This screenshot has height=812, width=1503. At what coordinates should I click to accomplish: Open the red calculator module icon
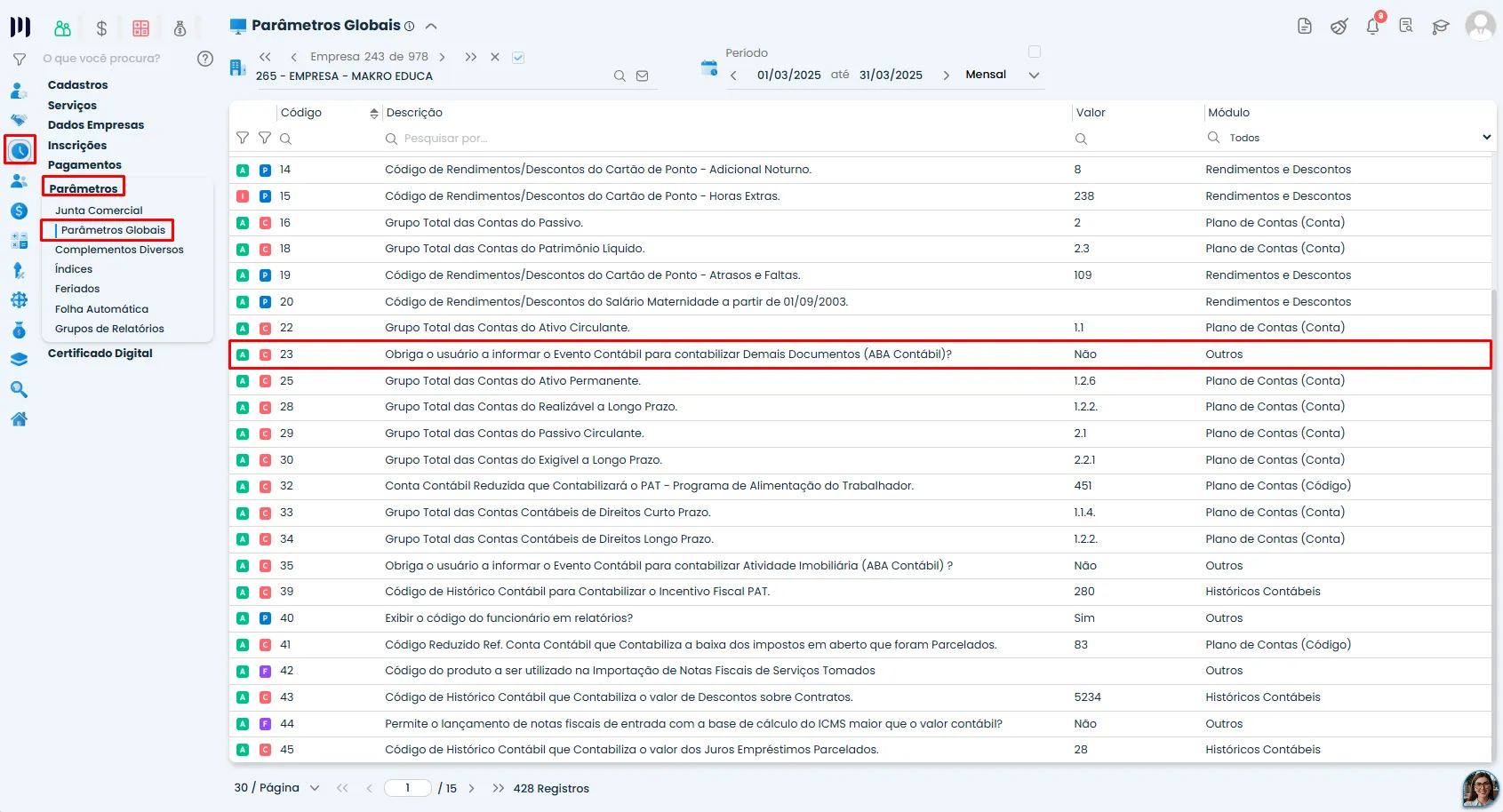pyautogui.click(x=140, y=28)
